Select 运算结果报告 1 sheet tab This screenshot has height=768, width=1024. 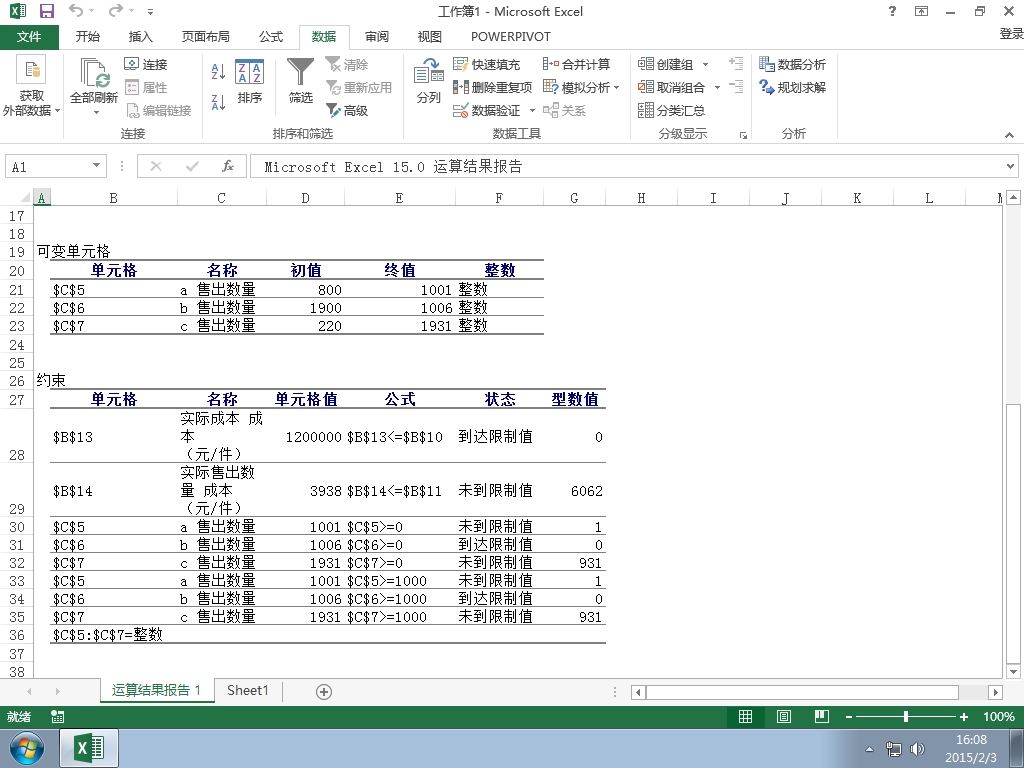[156, 690]
